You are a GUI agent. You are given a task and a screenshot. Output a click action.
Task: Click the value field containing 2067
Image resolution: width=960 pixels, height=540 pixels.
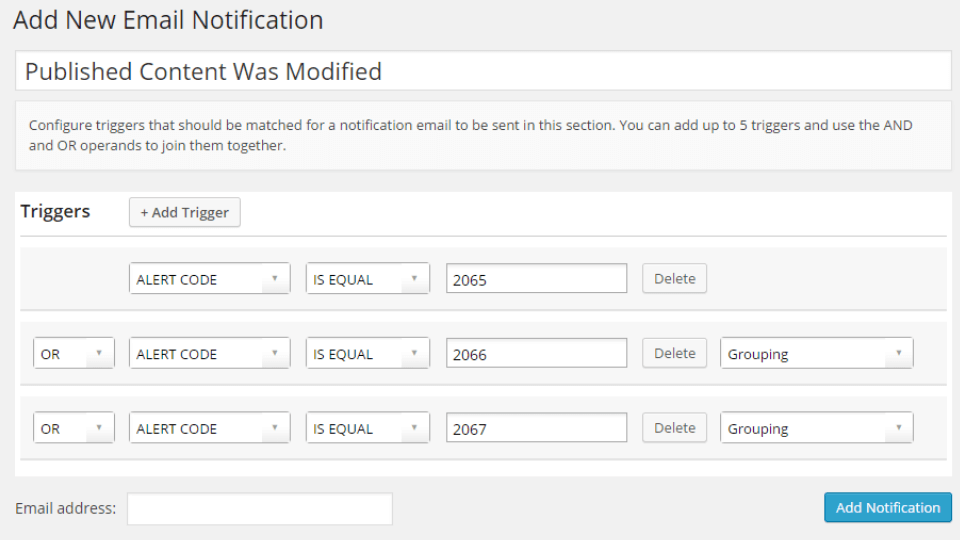coord(536,428)
